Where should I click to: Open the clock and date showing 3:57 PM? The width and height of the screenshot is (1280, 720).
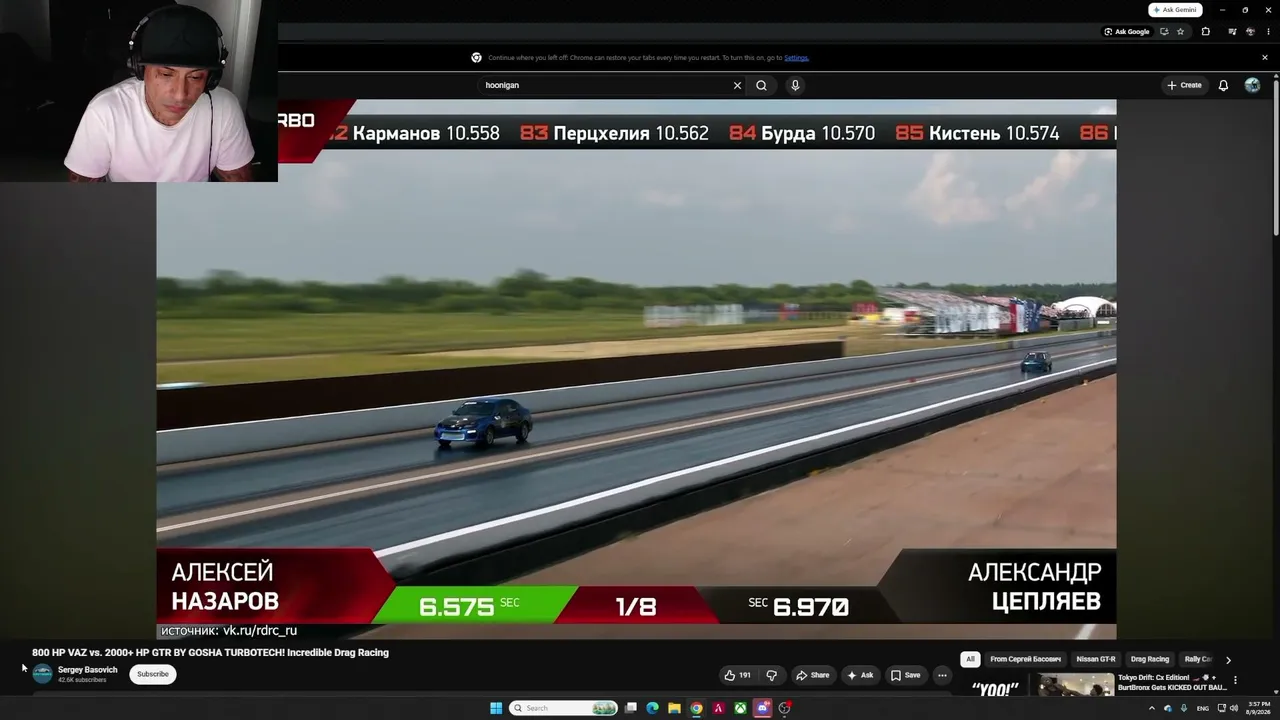point(1258,708)
